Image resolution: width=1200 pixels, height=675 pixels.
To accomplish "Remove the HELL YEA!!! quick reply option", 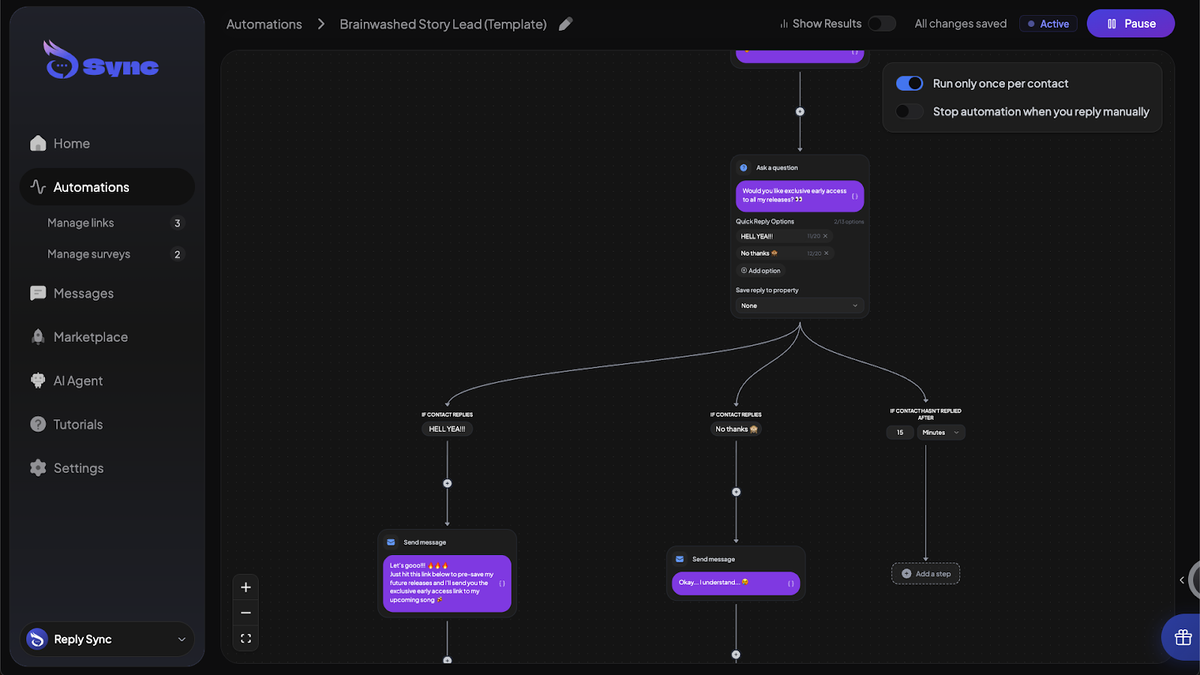I will pyautogui.click(x=825, y=236).
